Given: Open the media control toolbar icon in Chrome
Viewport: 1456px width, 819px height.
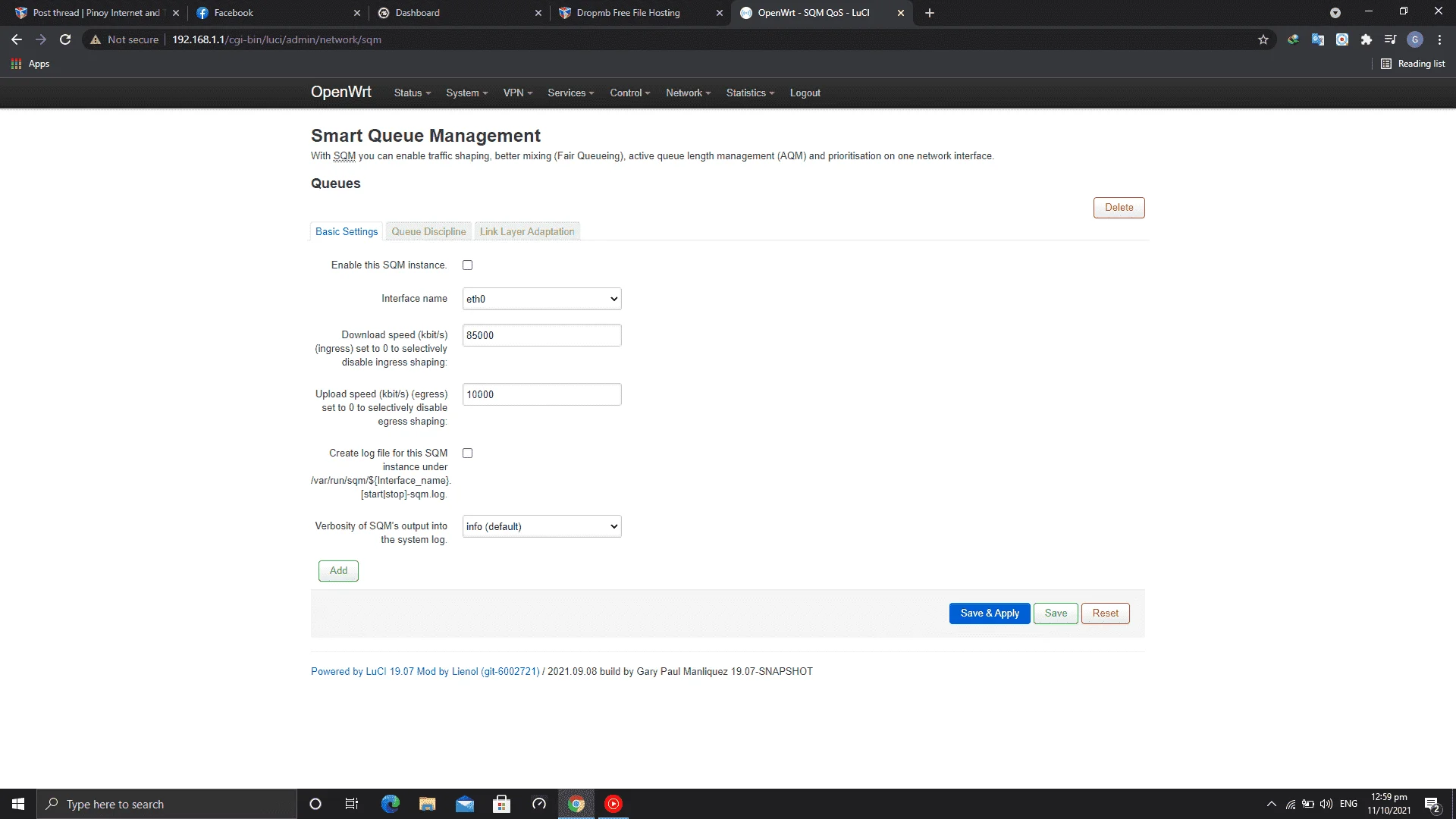Looking at the screenshot, I should click(1391, 39).
